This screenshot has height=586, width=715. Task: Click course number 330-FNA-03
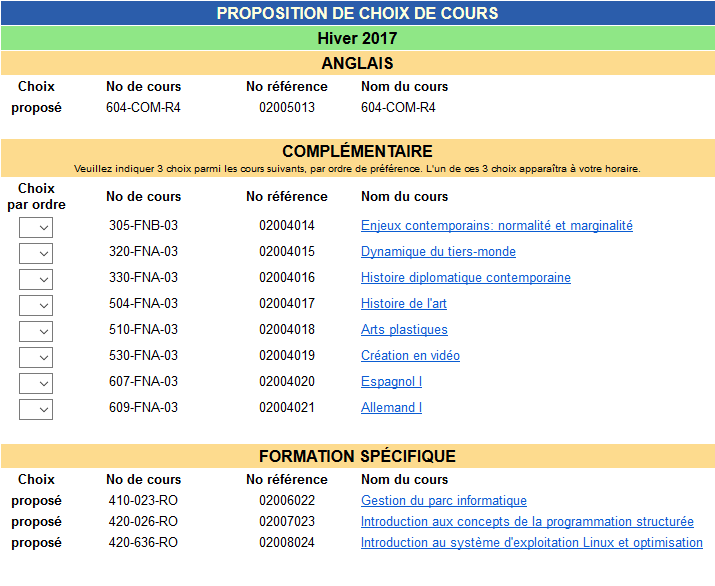click(x=143, y=278)
